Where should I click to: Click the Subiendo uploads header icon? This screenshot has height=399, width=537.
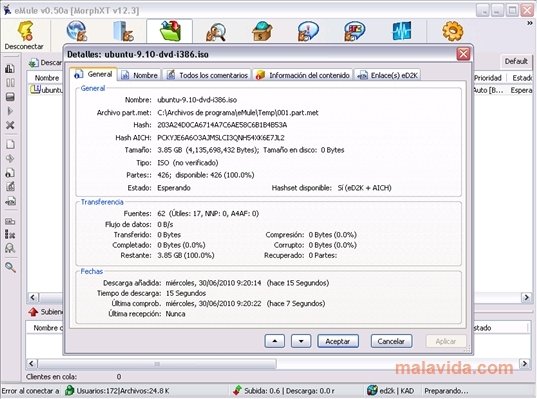coord(33,312)
